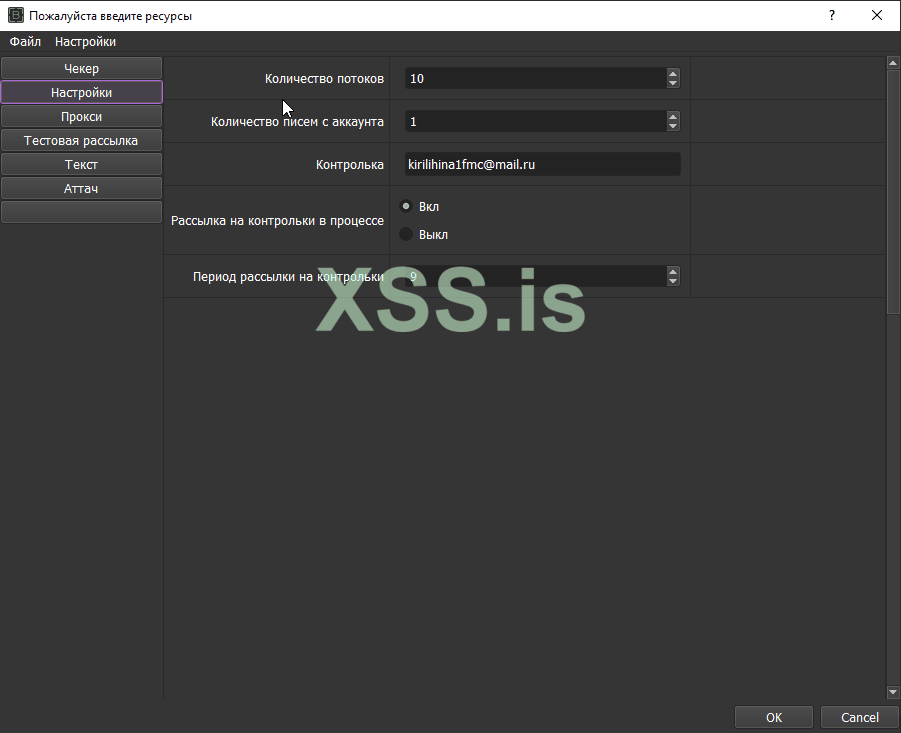Click the Контролька label text
Viewport: 901px width, 733px height.
349,165
